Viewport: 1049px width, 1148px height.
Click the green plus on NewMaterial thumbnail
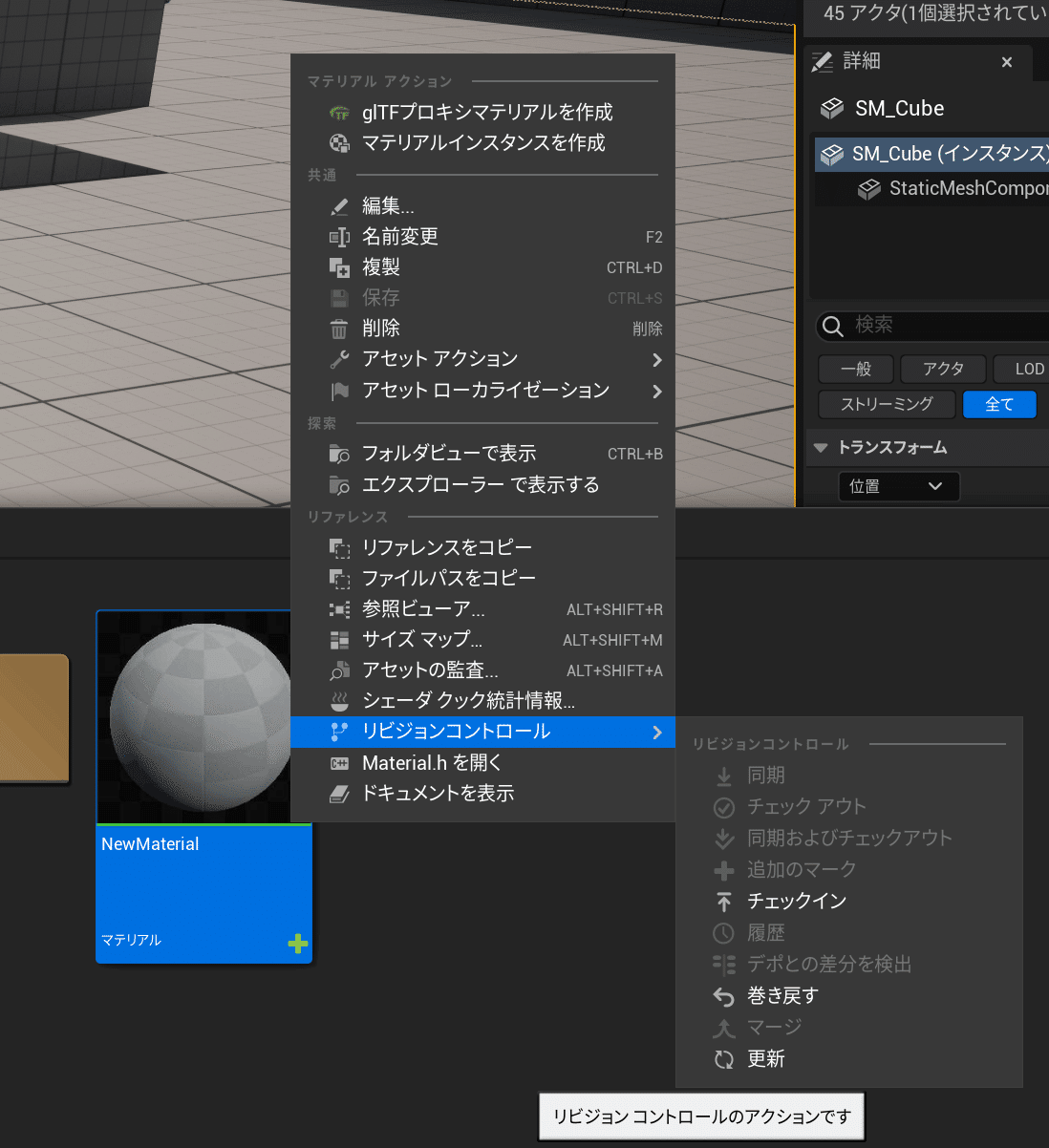click(x=298, y=944)
